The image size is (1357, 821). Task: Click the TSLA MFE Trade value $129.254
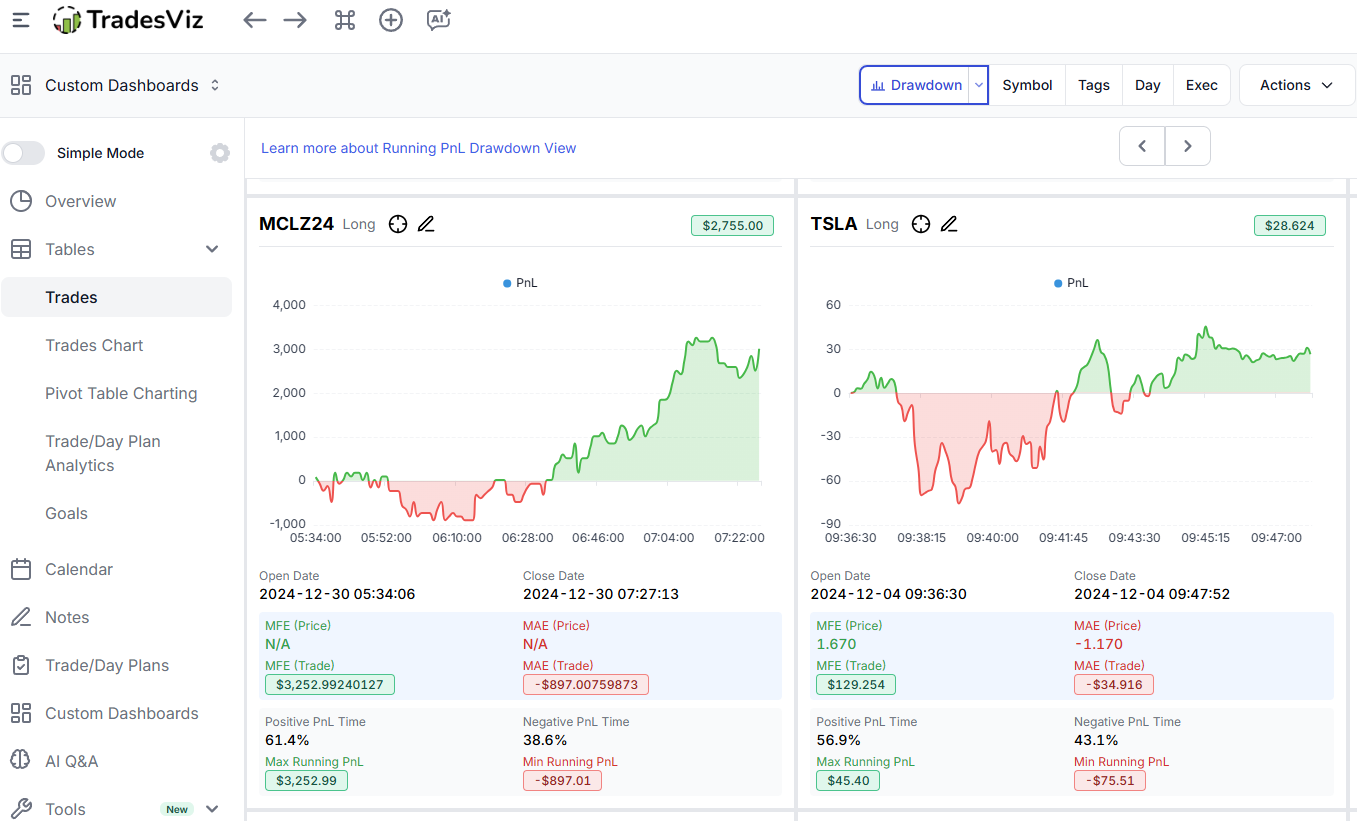point(856,685)
